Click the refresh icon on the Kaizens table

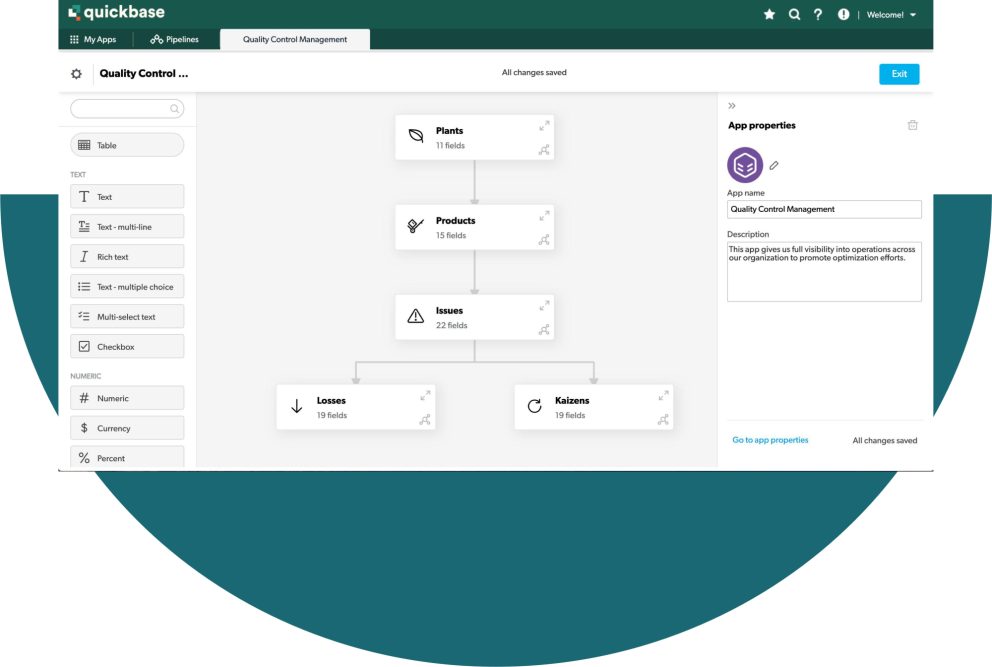pos(533,406)
